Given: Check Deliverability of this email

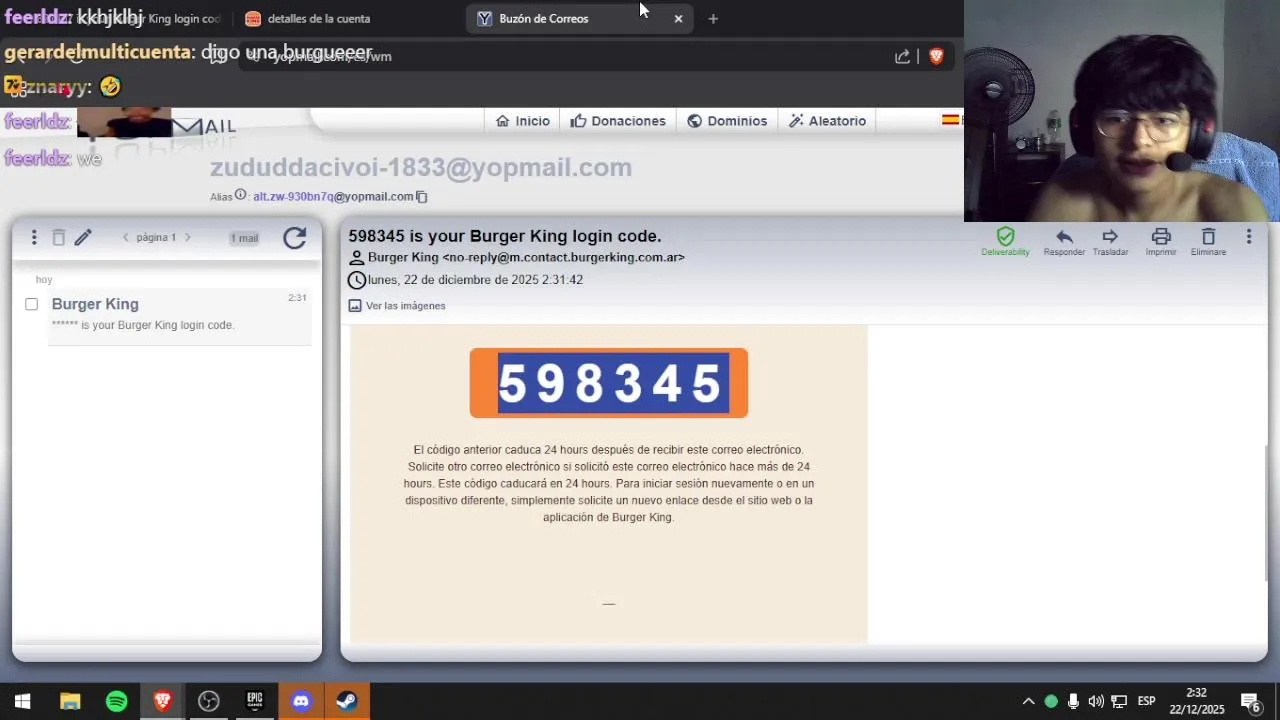Looking at the screenshot, I should [x=1005, y=241].
